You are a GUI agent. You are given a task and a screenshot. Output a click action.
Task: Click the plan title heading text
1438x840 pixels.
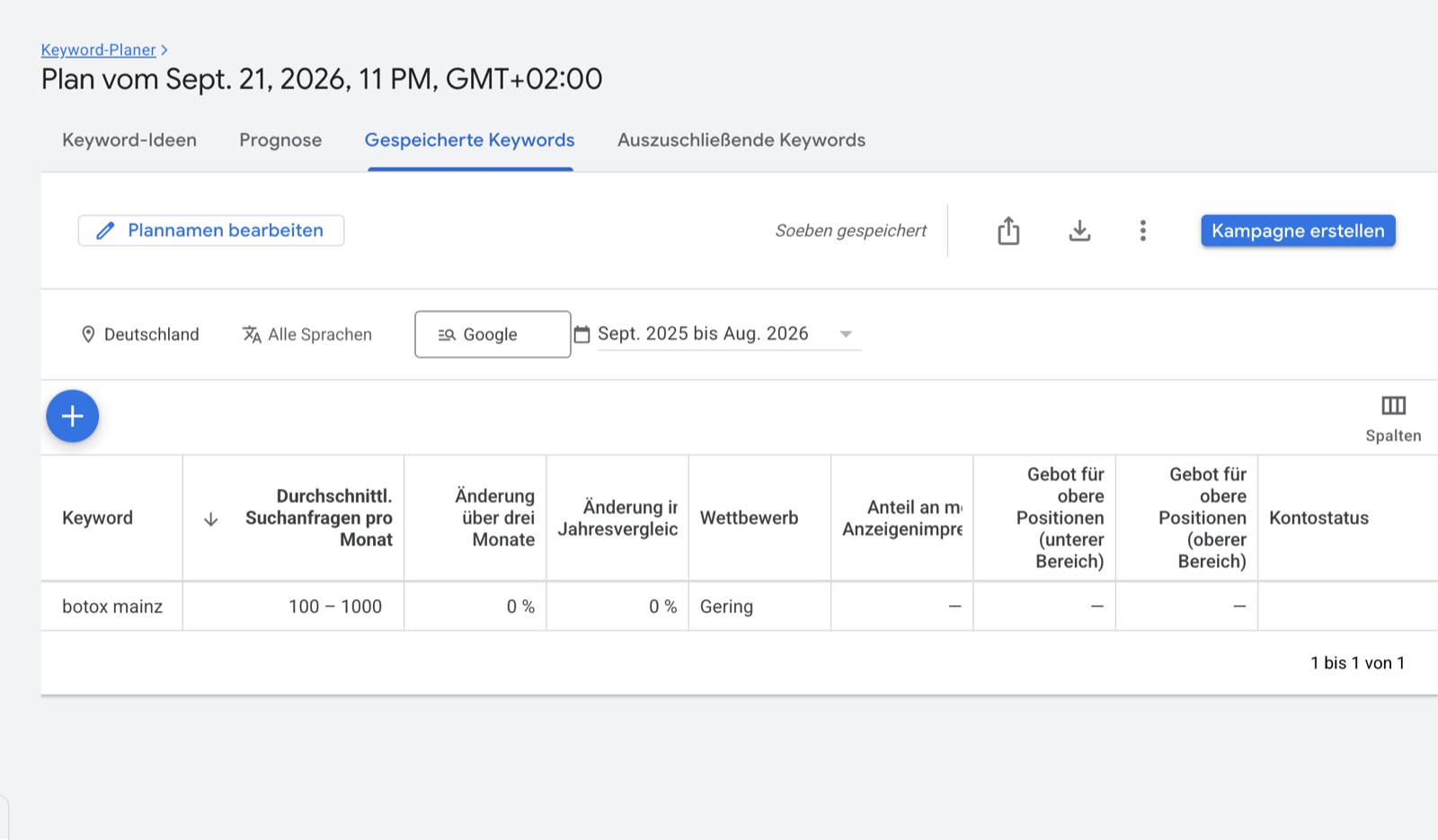(322, 79)
